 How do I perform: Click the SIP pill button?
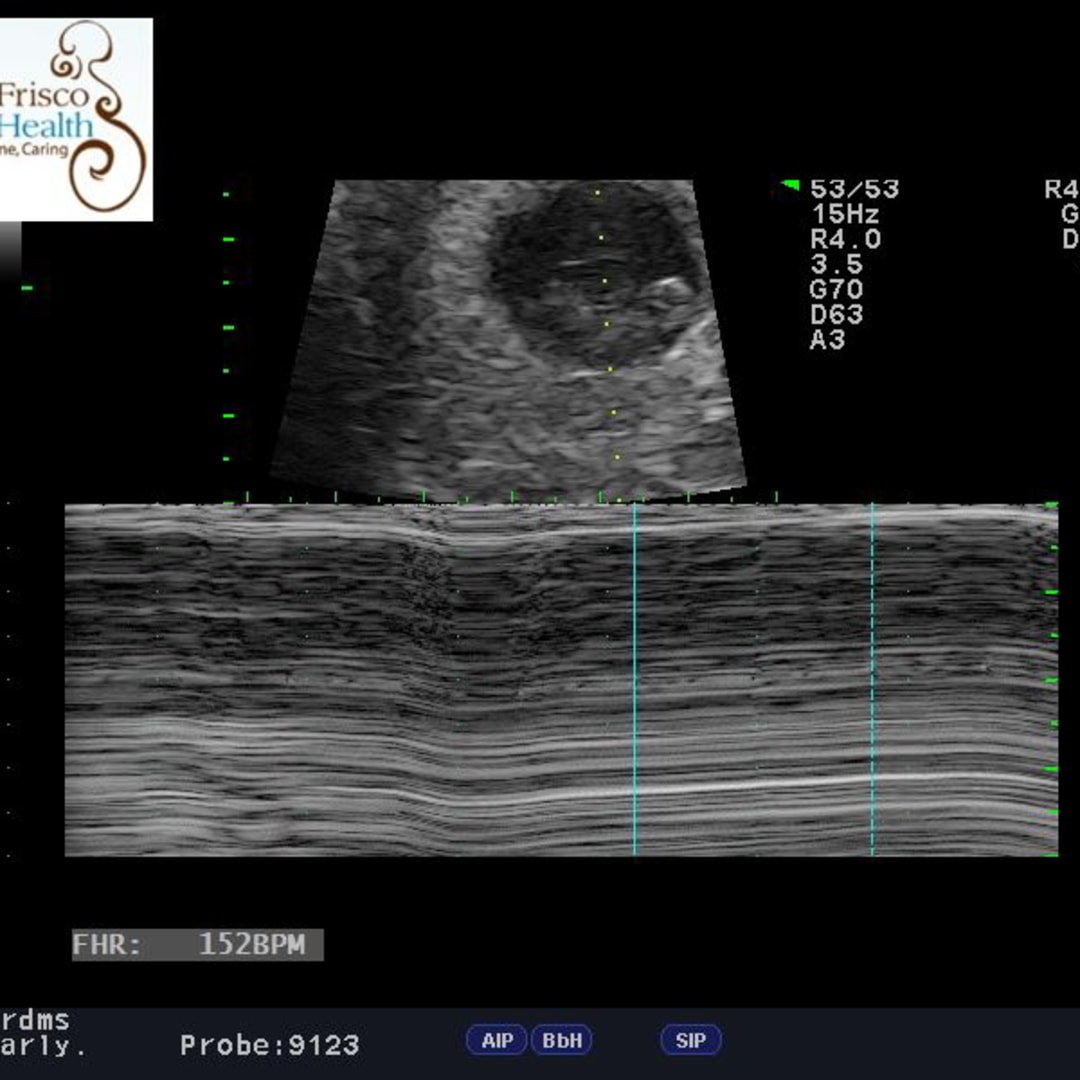pos(691,1040)
